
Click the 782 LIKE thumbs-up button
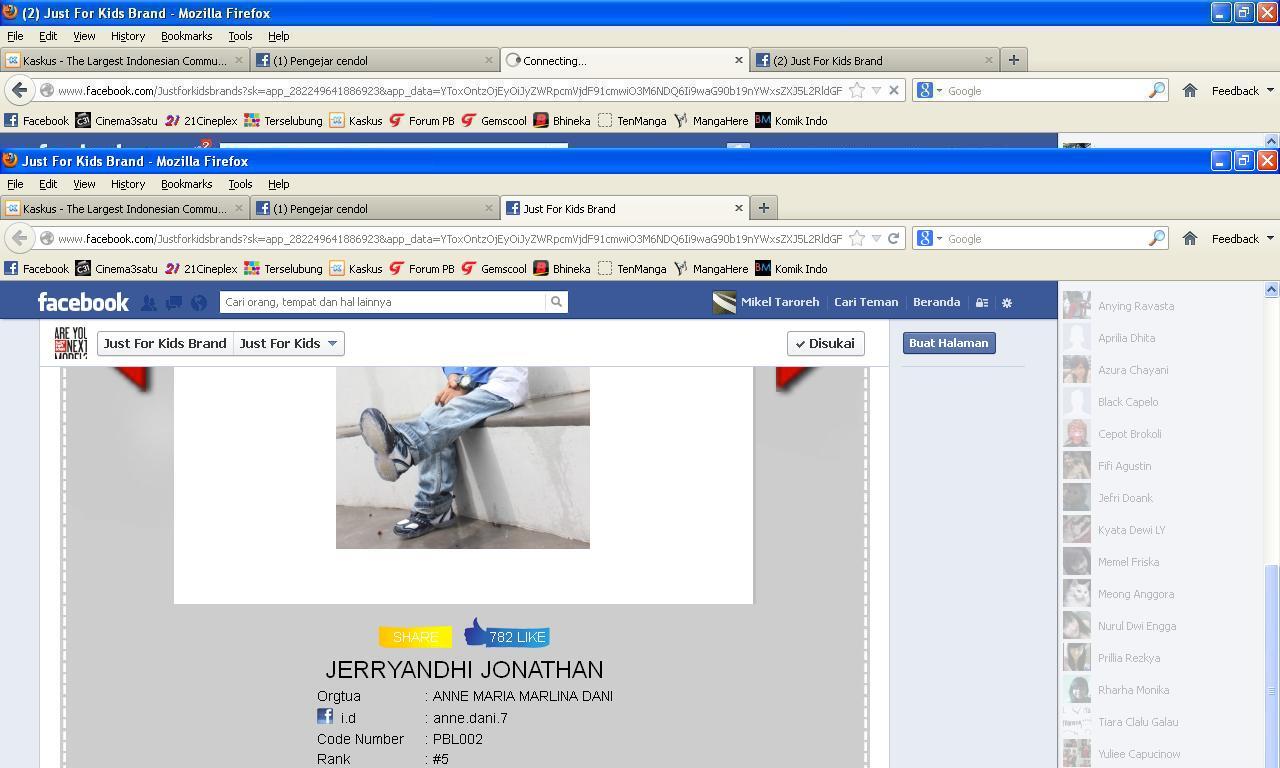click(506, 634)
